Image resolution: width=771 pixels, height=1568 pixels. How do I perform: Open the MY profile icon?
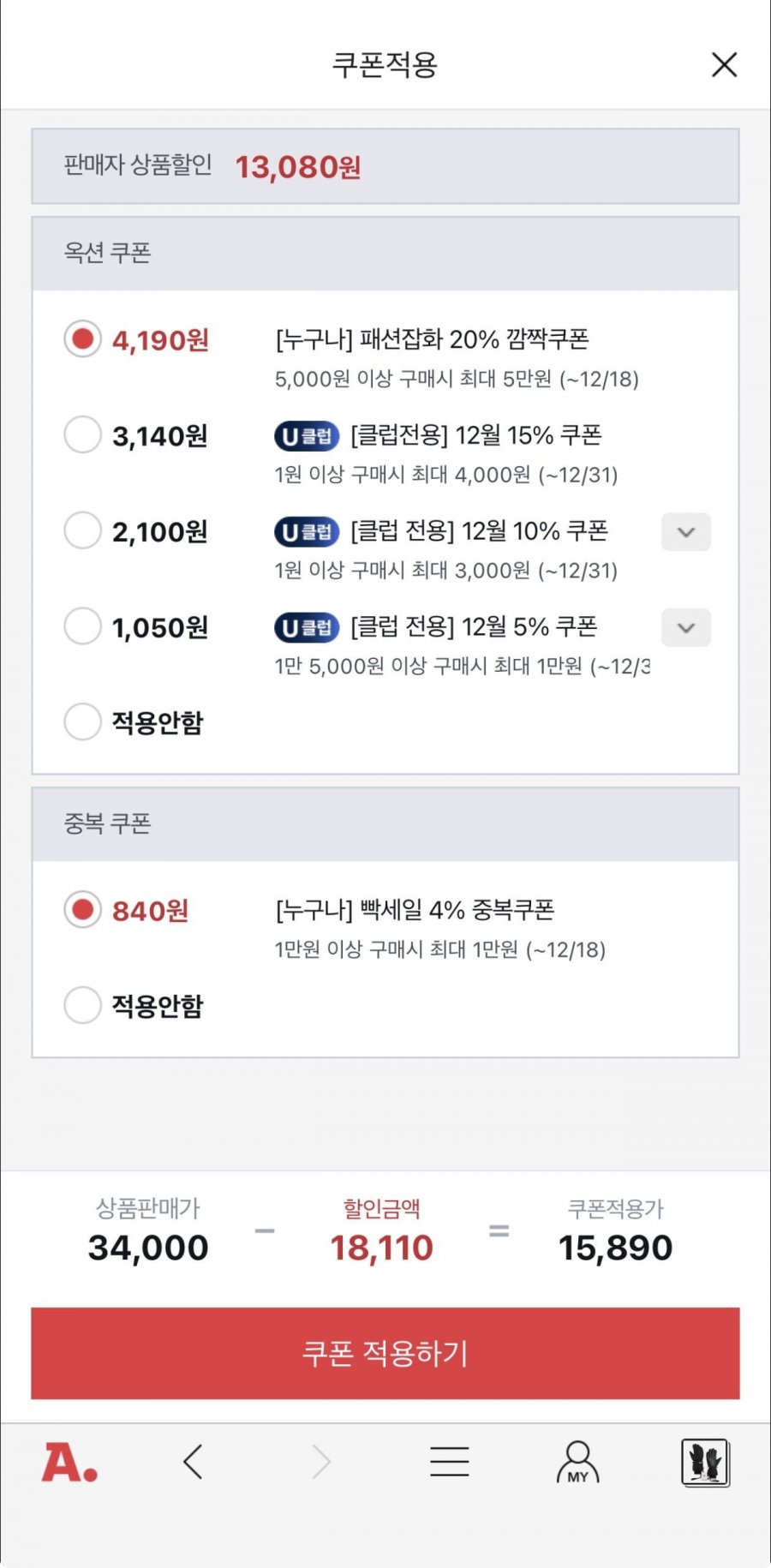pos(578,1462)
